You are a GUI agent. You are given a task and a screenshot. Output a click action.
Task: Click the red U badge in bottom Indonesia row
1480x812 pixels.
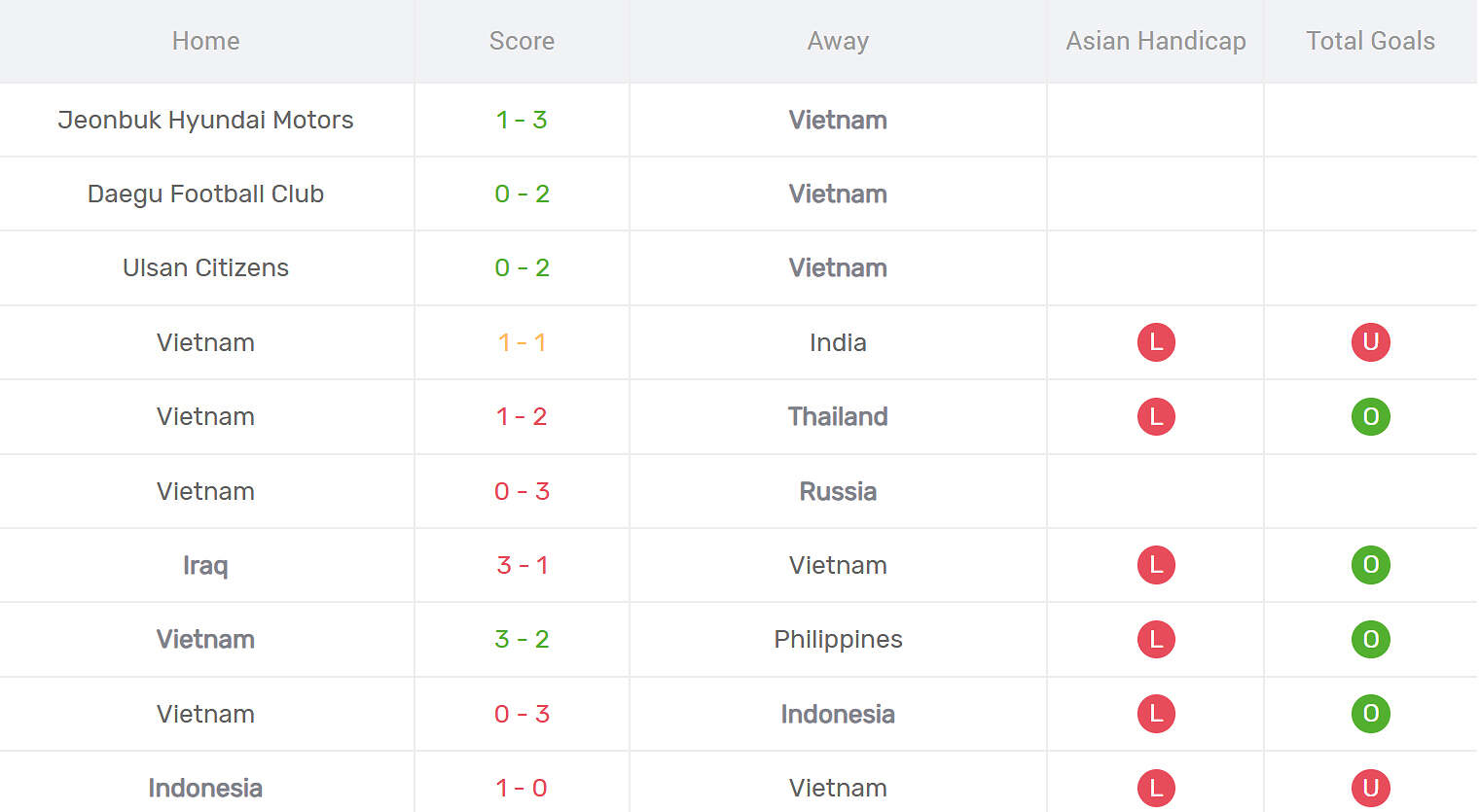(1370, 788)
